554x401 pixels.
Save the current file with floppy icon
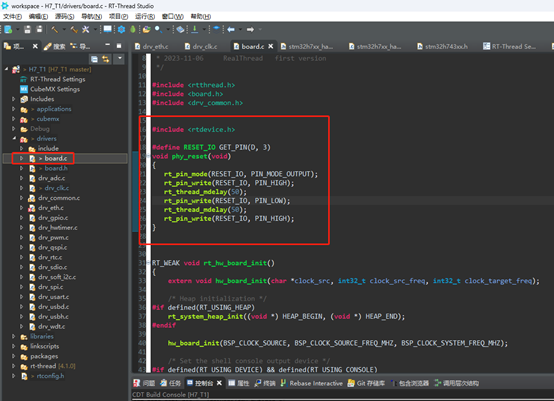coord(27,30)
